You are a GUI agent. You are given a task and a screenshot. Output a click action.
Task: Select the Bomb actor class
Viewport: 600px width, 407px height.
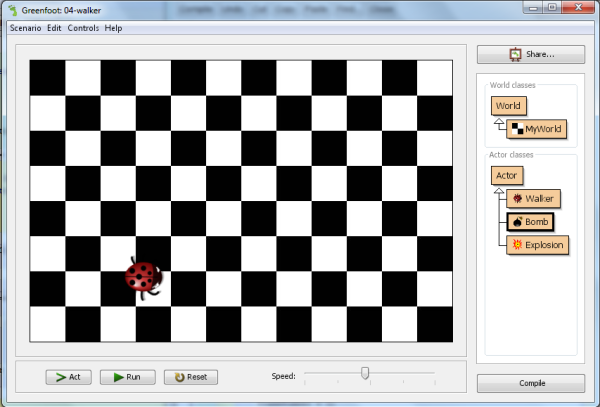(x=529, y=222)
